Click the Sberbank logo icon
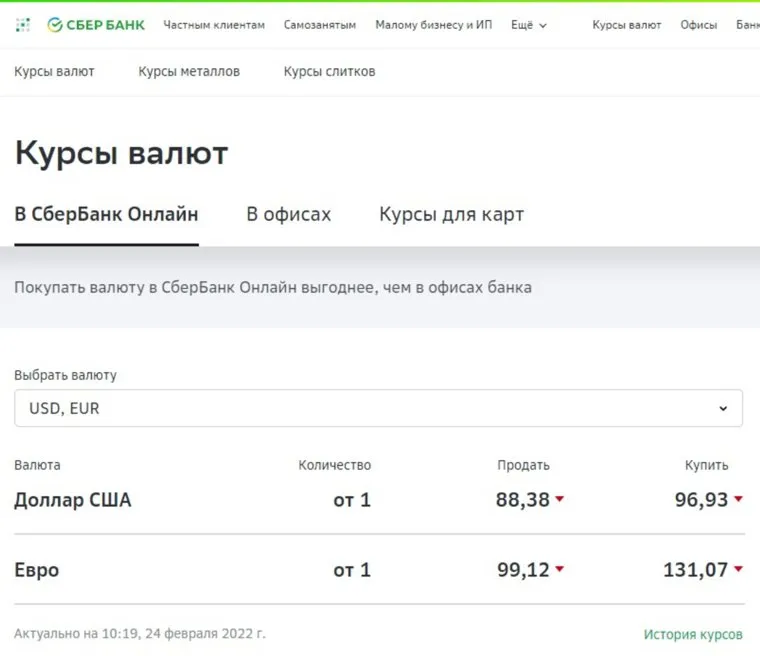The height and width of the screenshot is (656, 760). (55, 25)
